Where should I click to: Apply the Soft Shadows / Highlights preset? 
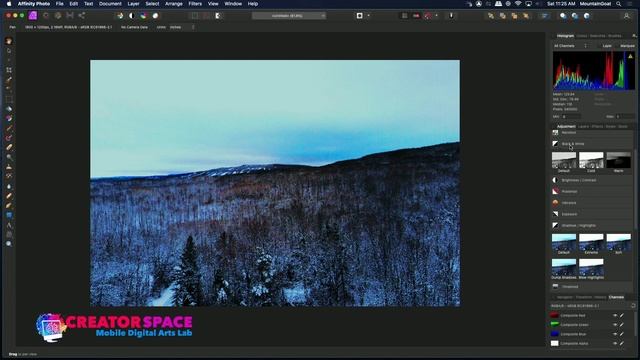click(x=618, y=244)
